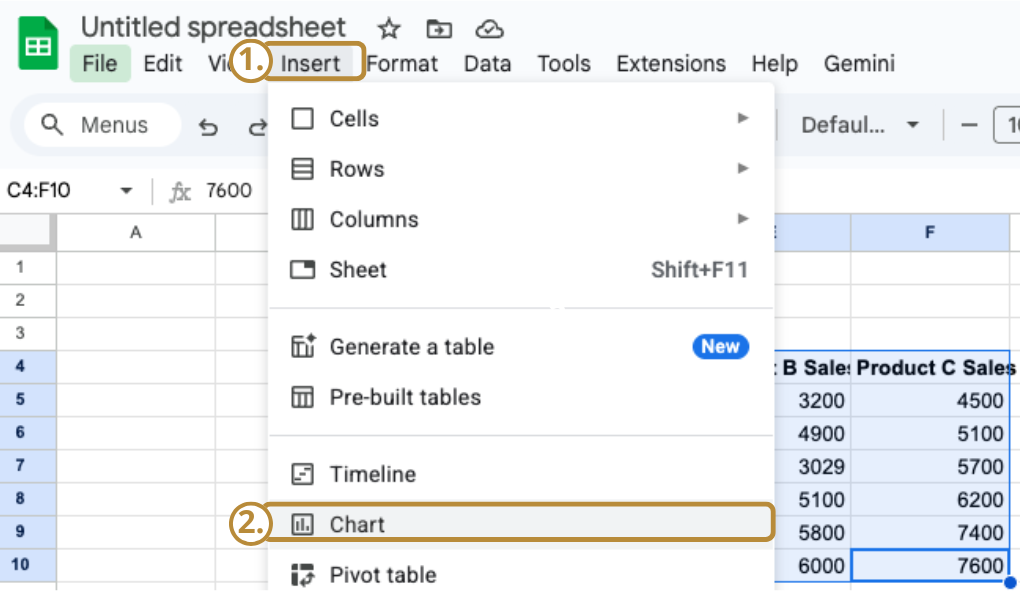Screen dimensions: 1020x598
Task: Open the Default font dropdown
Action: pos(859,125)
